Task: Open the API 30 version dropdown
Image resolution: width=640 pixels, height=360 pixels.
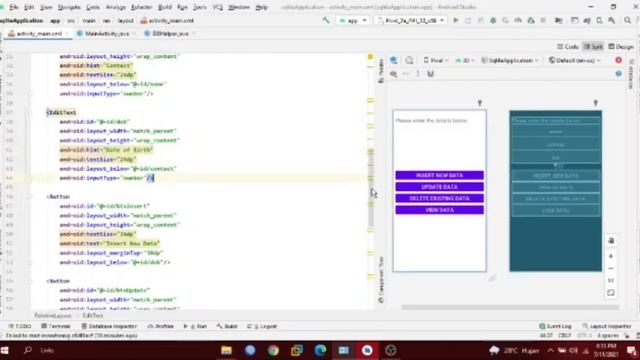Action: 465,60
